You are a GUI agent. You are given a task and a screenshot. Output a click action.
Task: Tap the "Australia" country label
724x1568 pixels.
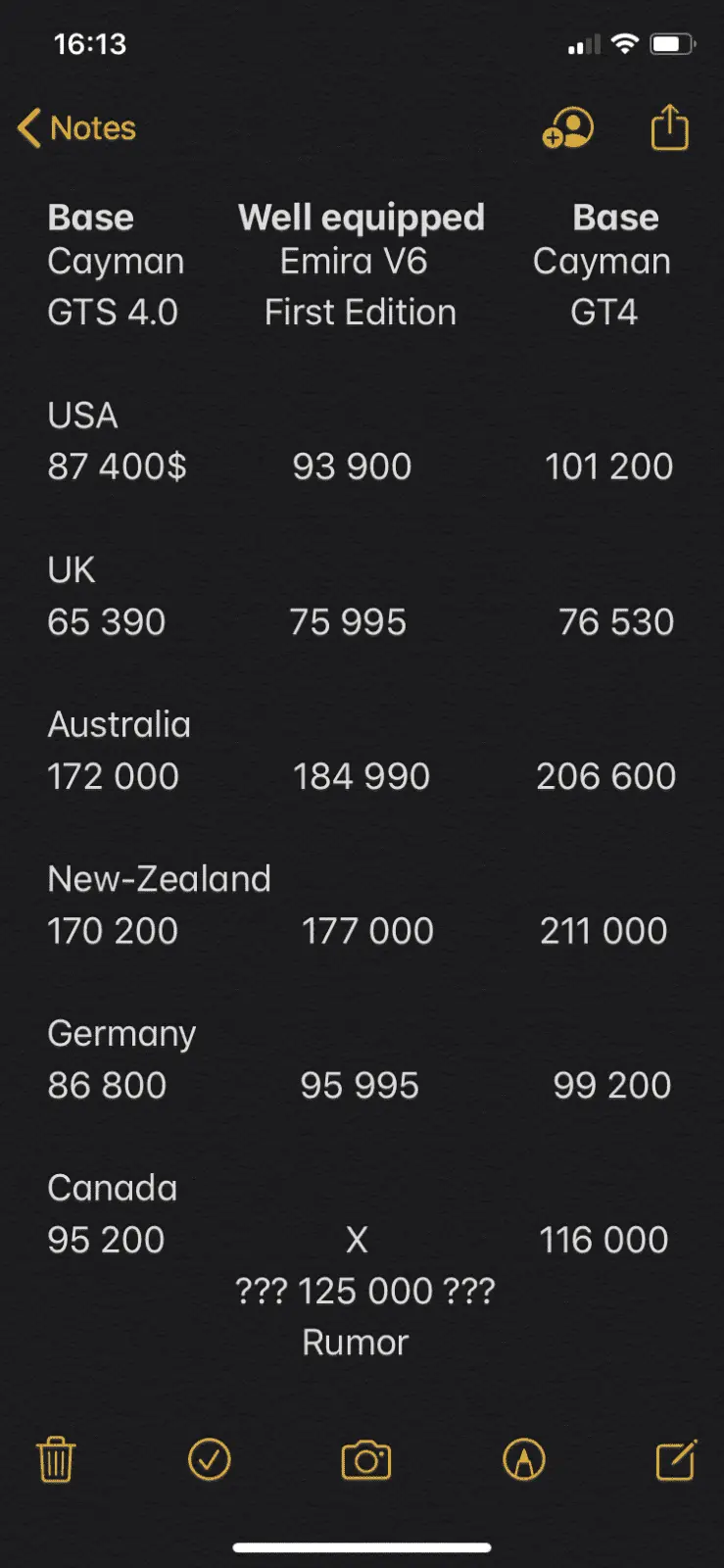pos(119,725)
